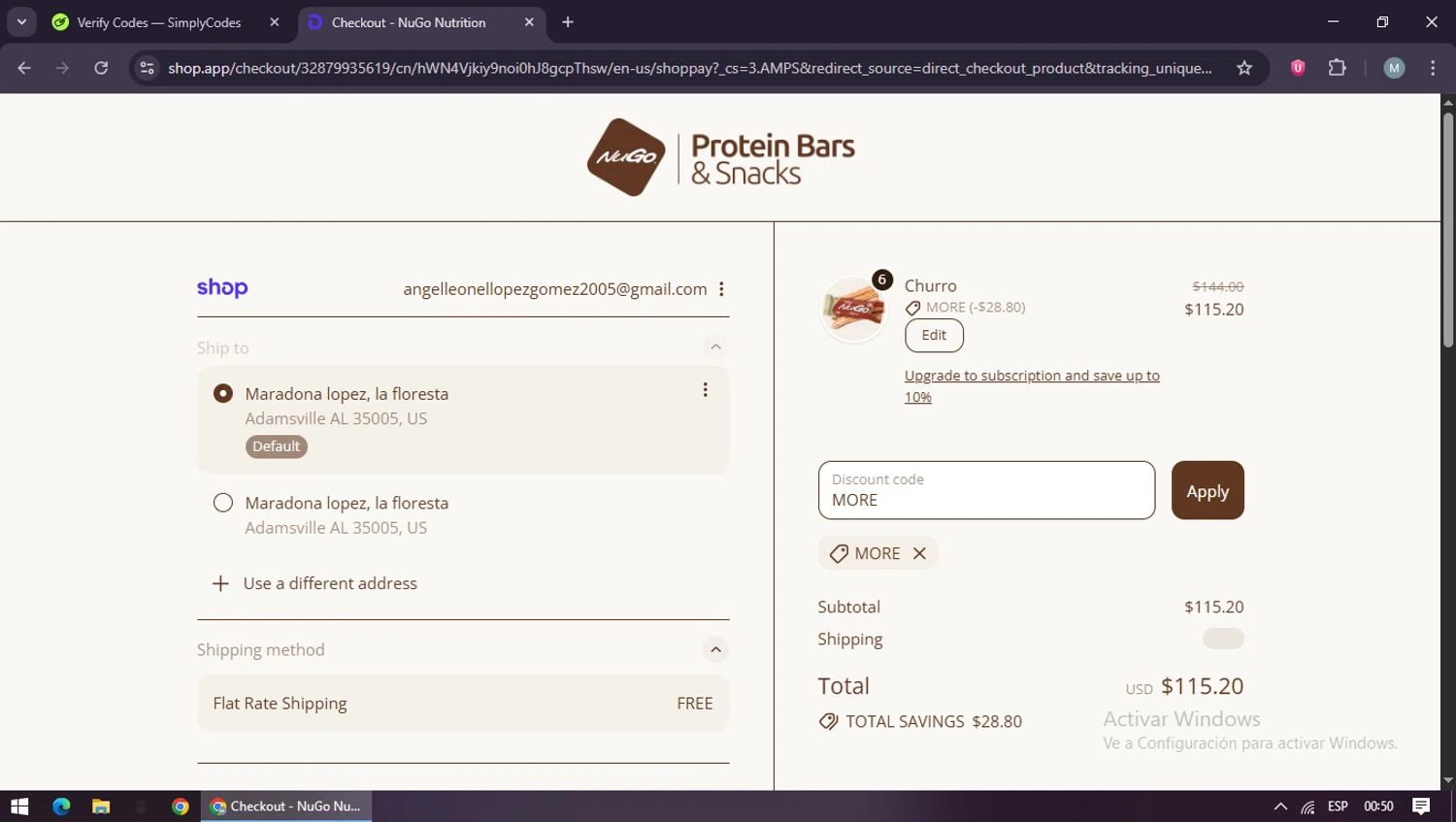Open the uBlock shield extension

coord(1298,68)
